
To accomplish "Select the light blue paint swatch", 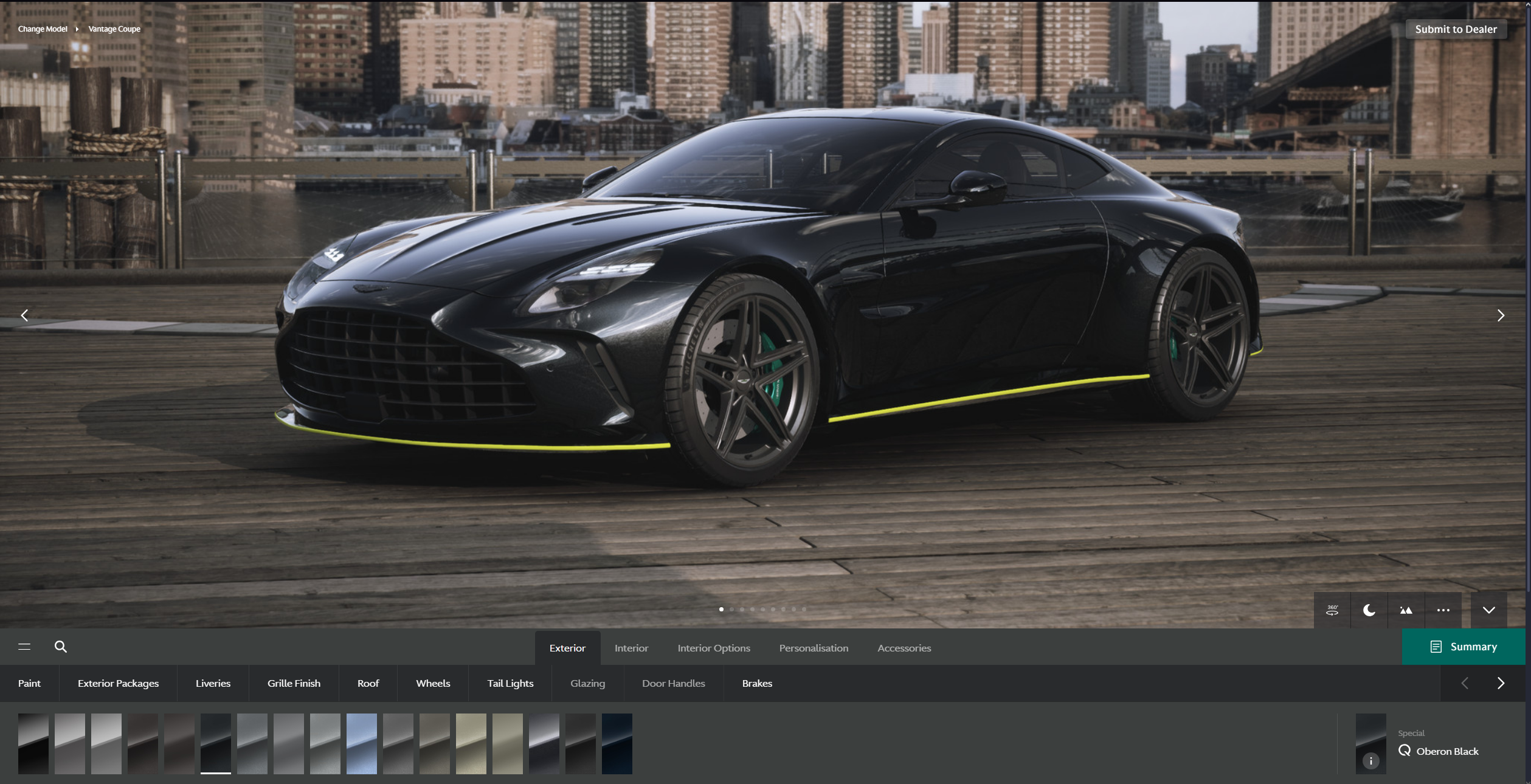I will (x=361, y=743).
